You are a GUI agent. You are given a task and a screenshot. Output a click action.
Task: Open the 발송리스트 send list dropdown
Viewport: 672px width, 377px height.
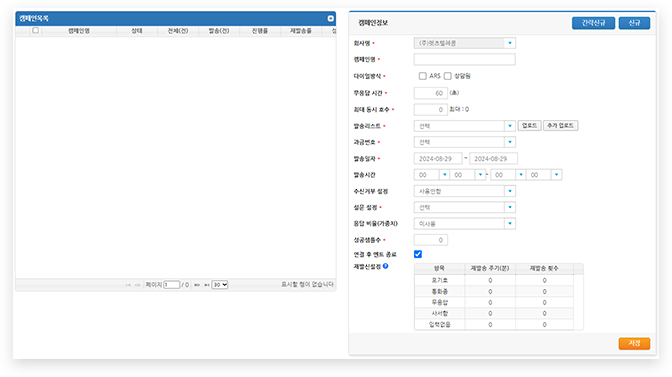pos(465,126)
